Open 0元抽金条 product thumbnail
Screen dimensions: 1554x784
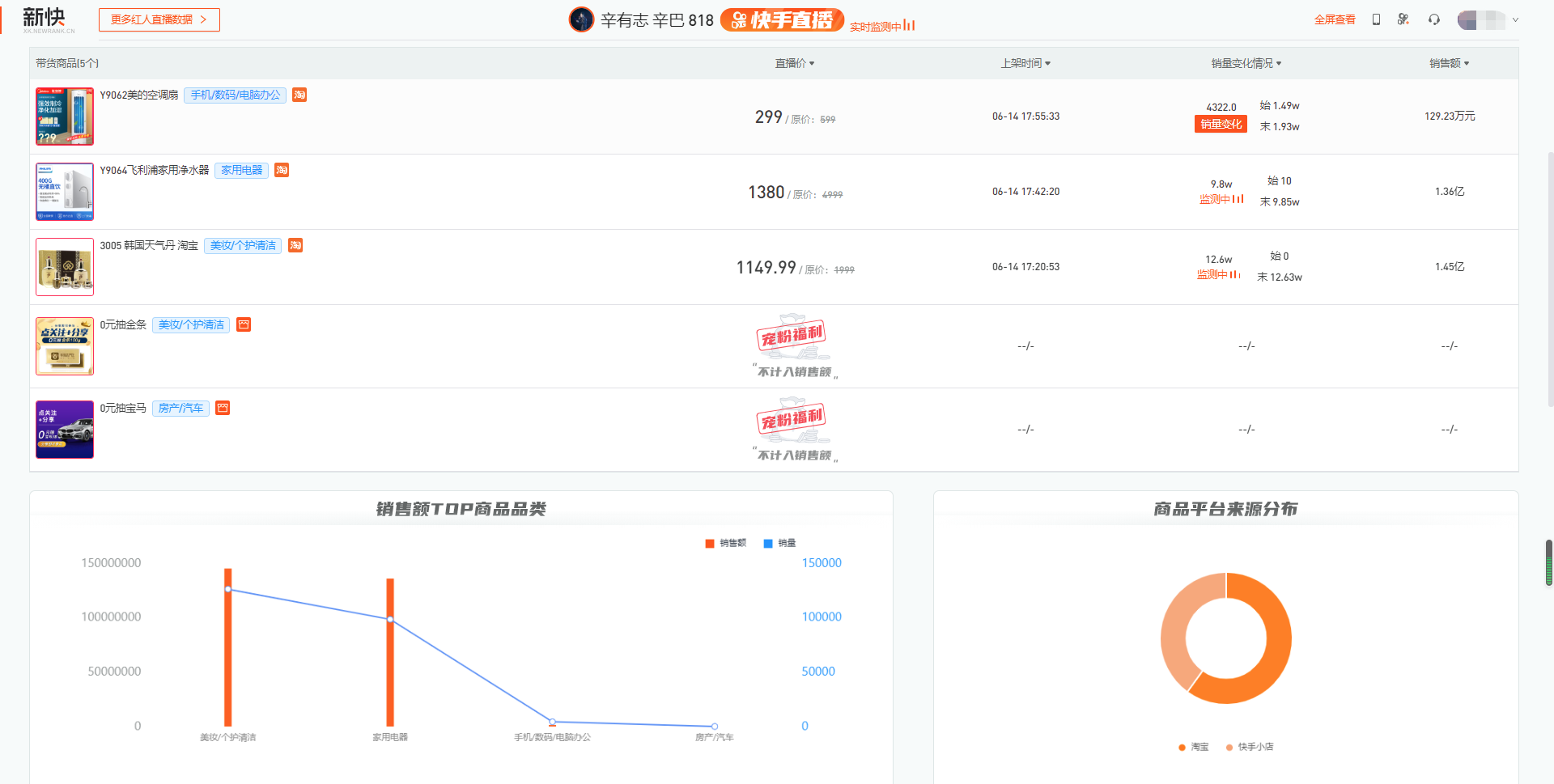[x=65, y=346]
